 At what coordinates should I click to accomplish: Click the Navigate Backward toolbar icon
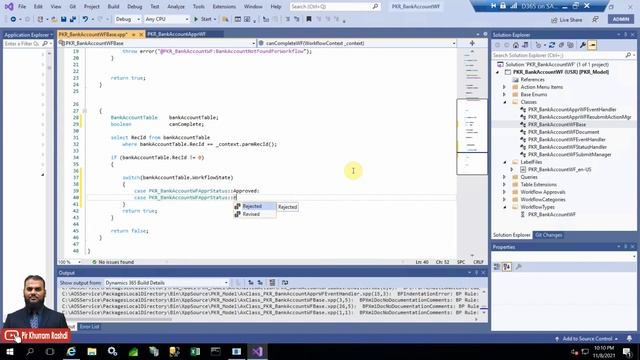(x=13, y=19)
